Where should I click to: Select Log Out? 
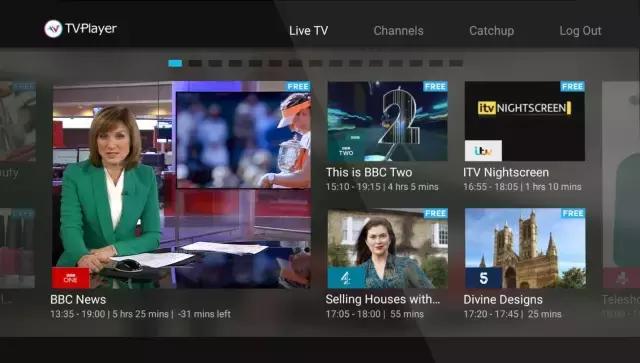pyautogui.click(x=580, y=31)
